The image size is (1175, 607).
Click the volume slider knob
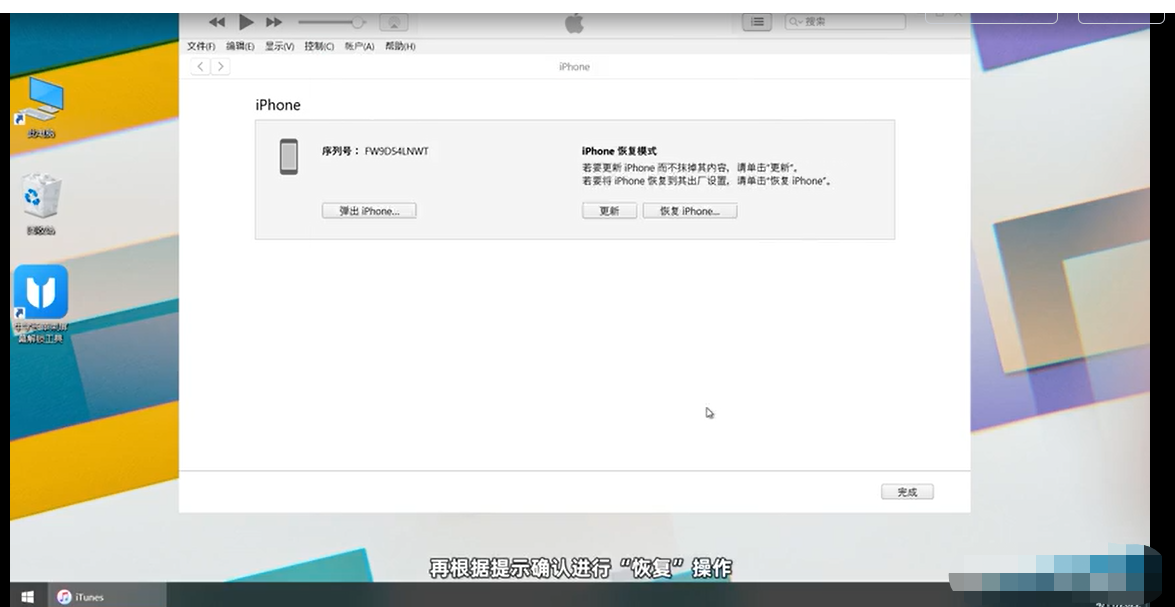(358, 22)
